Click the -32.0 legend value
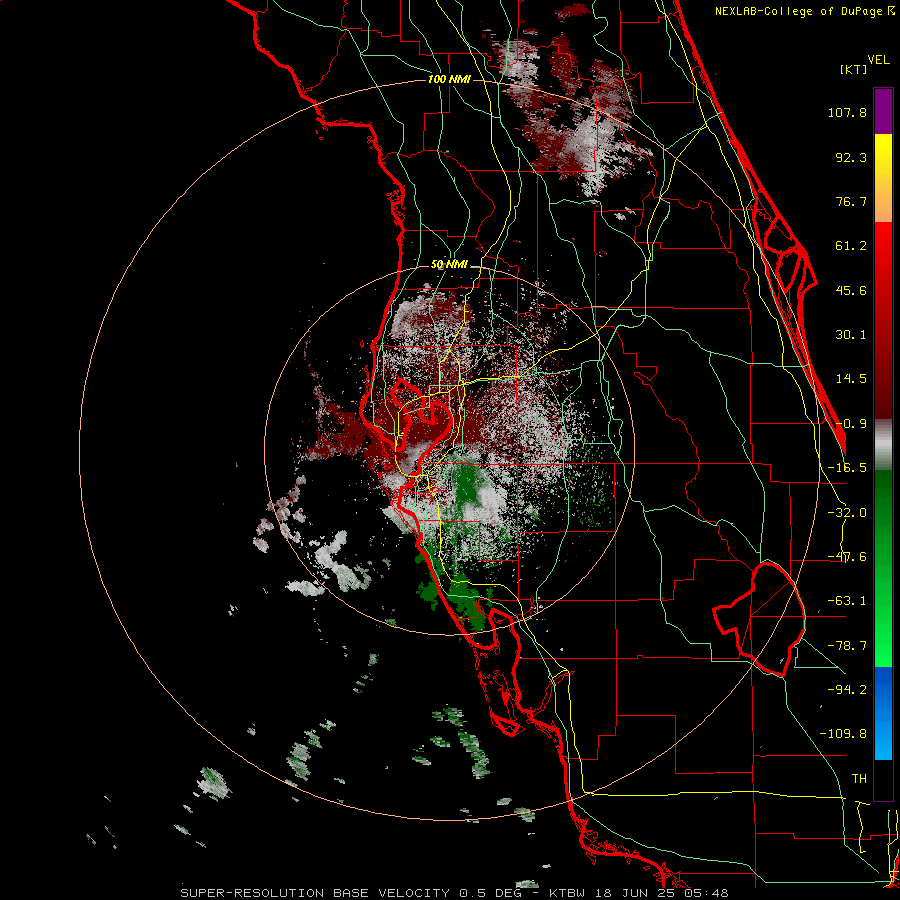This screenshot has width=900, height=900. (847, 513)
